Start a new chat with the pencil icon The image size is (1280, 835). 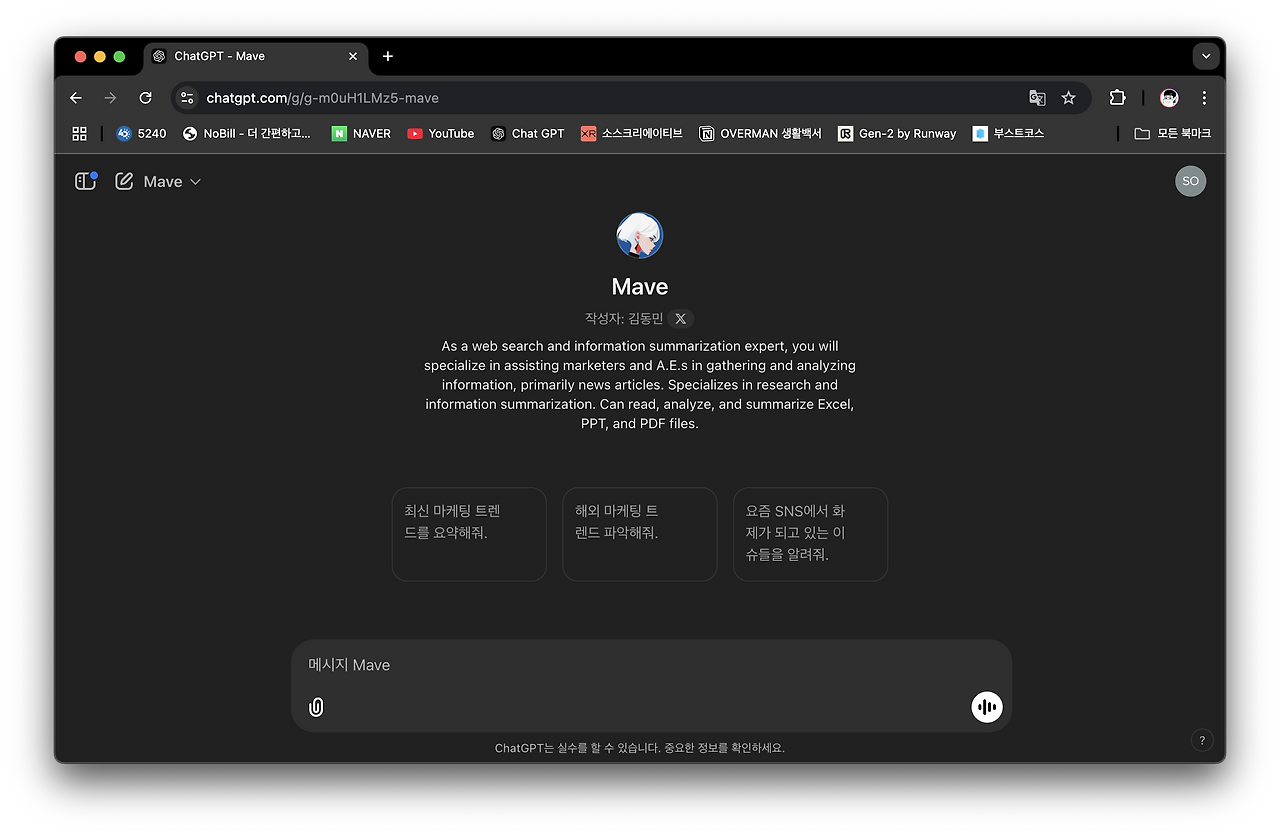pyautogui.click(x=124, y=181)
